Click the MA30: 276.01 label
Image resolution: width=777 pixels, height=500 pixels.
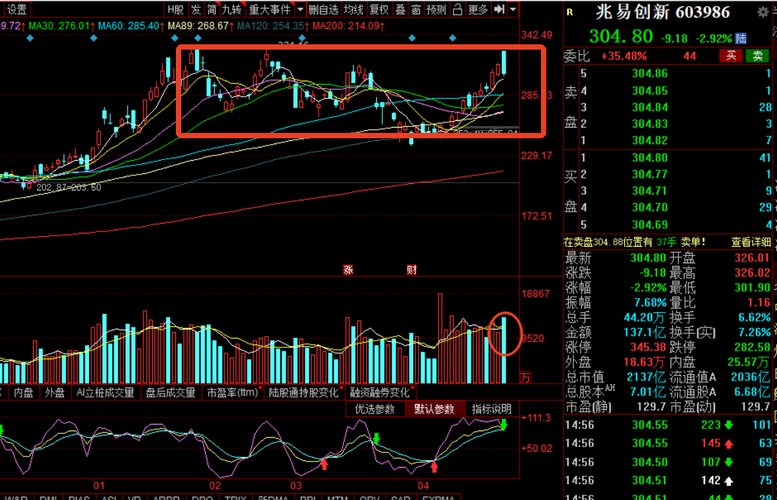coord(59,26)
